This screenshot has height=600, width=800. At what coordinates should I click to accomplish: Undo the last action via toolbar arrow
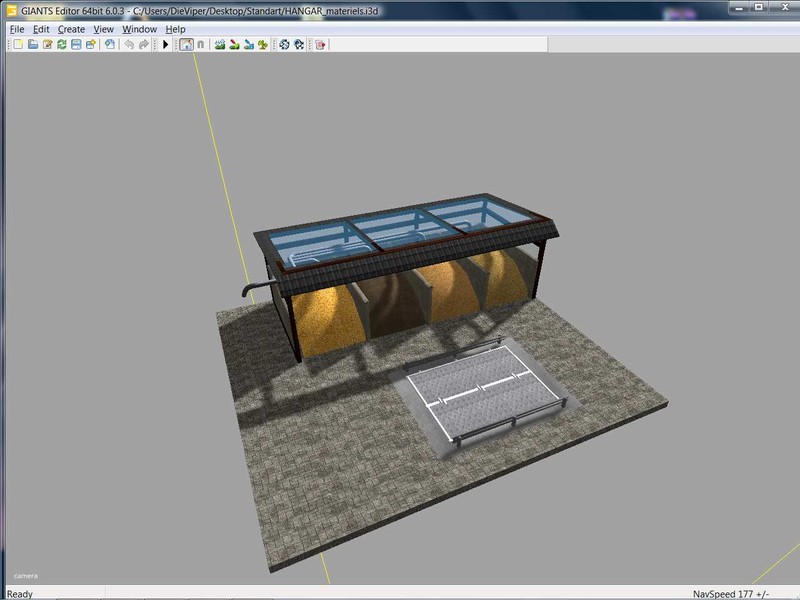[129, 45]
